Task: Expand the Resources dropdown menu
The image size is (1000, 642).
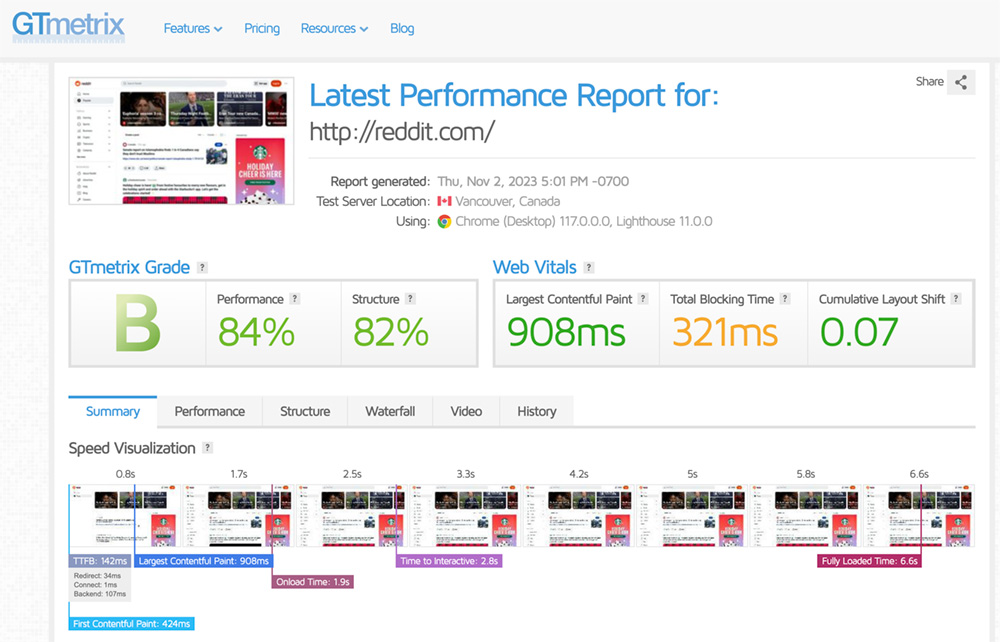Action: (x=334, y=29)
